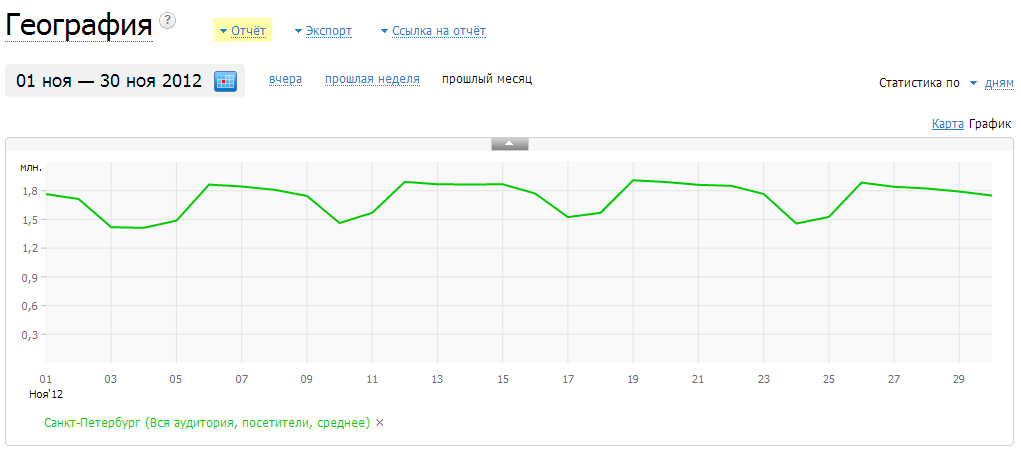Click the 1,8 y-axis label
This screenshot has width=1021, height=449.
pos(31,191)
